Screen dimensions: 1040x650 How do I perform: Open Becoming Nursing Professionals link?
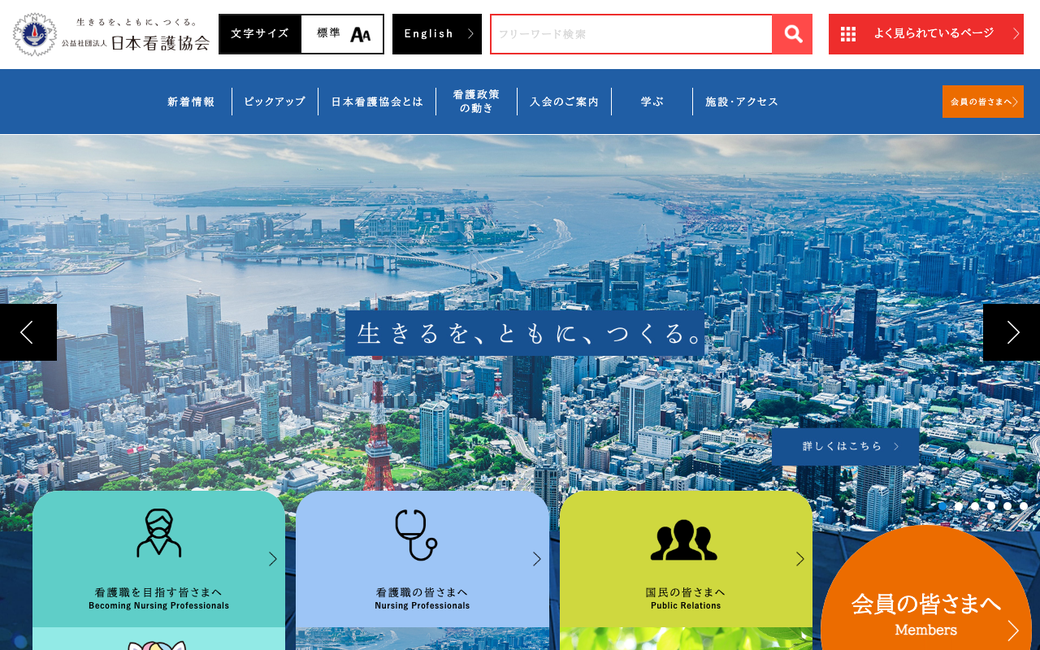click(x=159, y=606)
